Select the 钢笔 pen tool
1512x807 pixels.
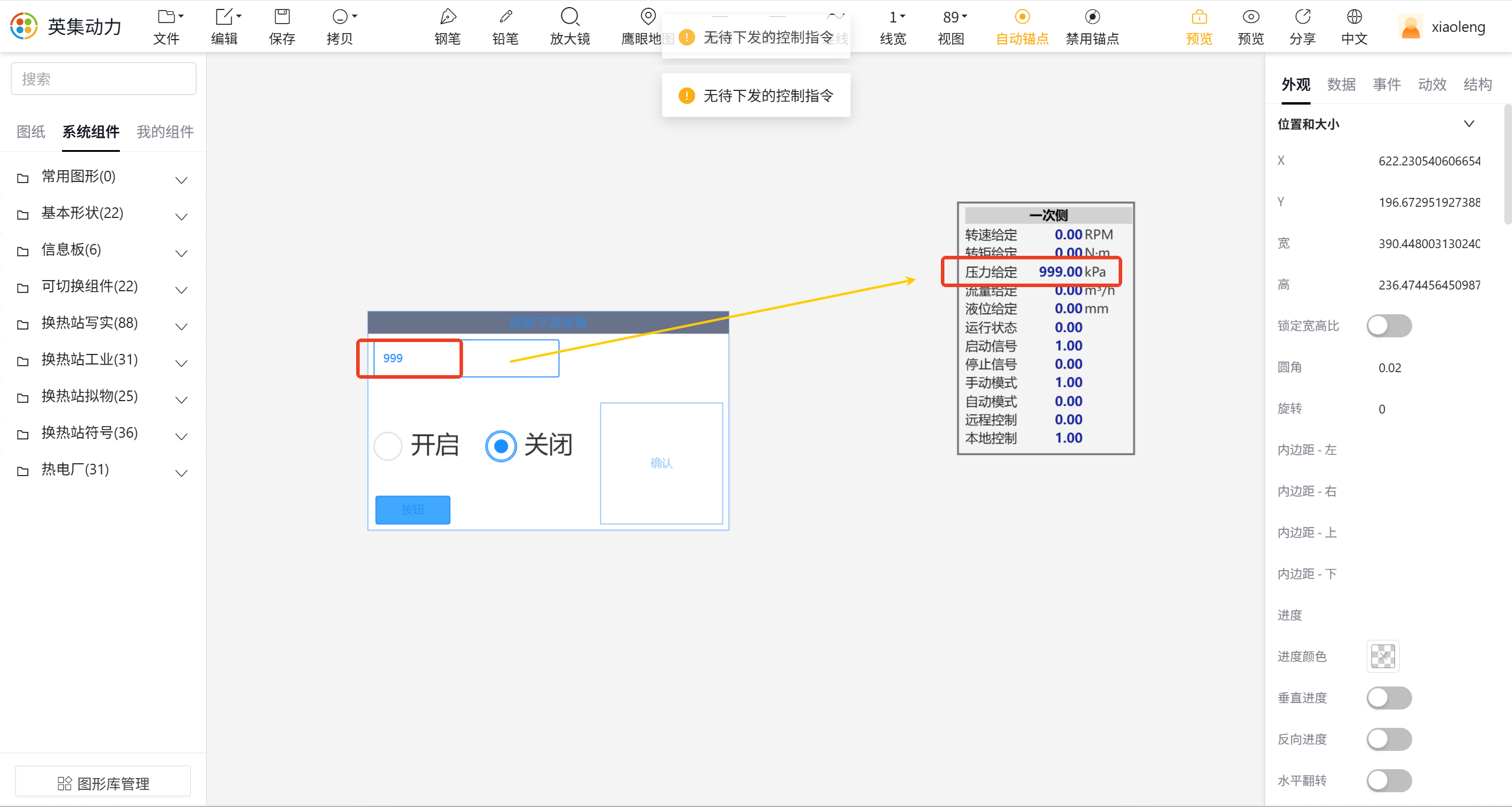pyautogui.click(x=448, y=16)
